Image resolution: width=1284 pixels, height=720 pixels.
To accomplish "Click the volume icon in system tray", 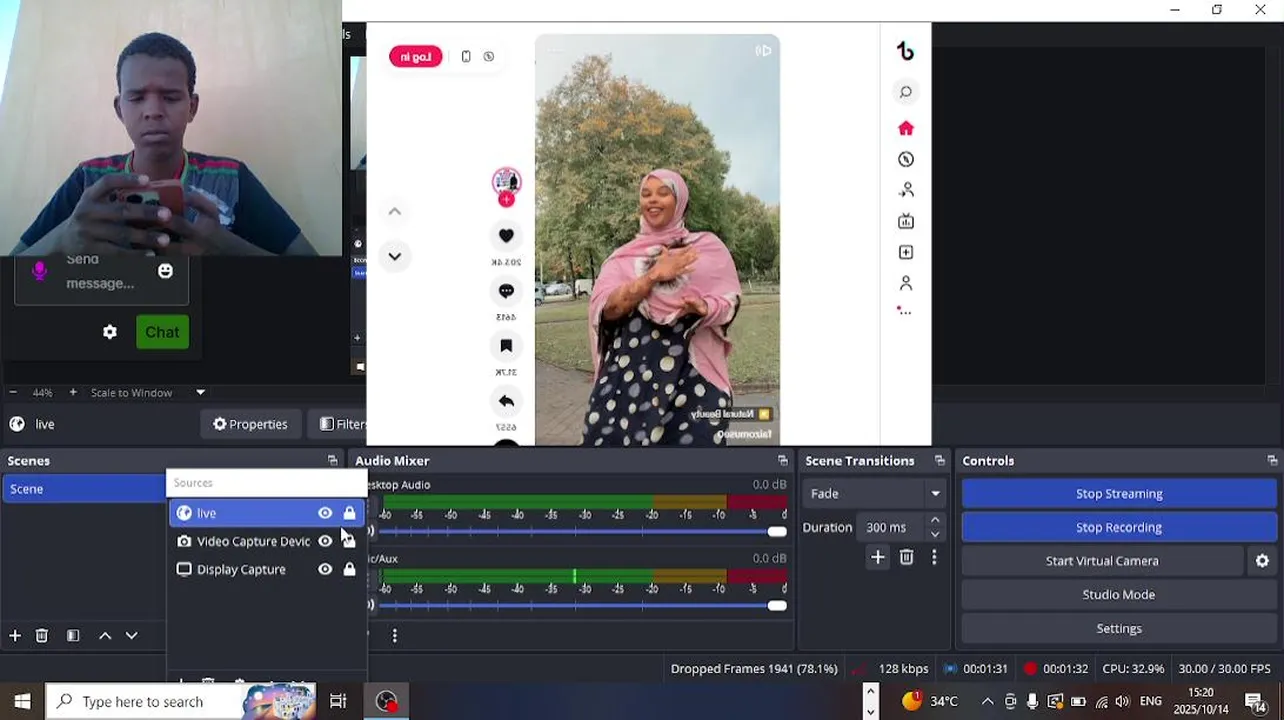I will tap(1122, 702).
